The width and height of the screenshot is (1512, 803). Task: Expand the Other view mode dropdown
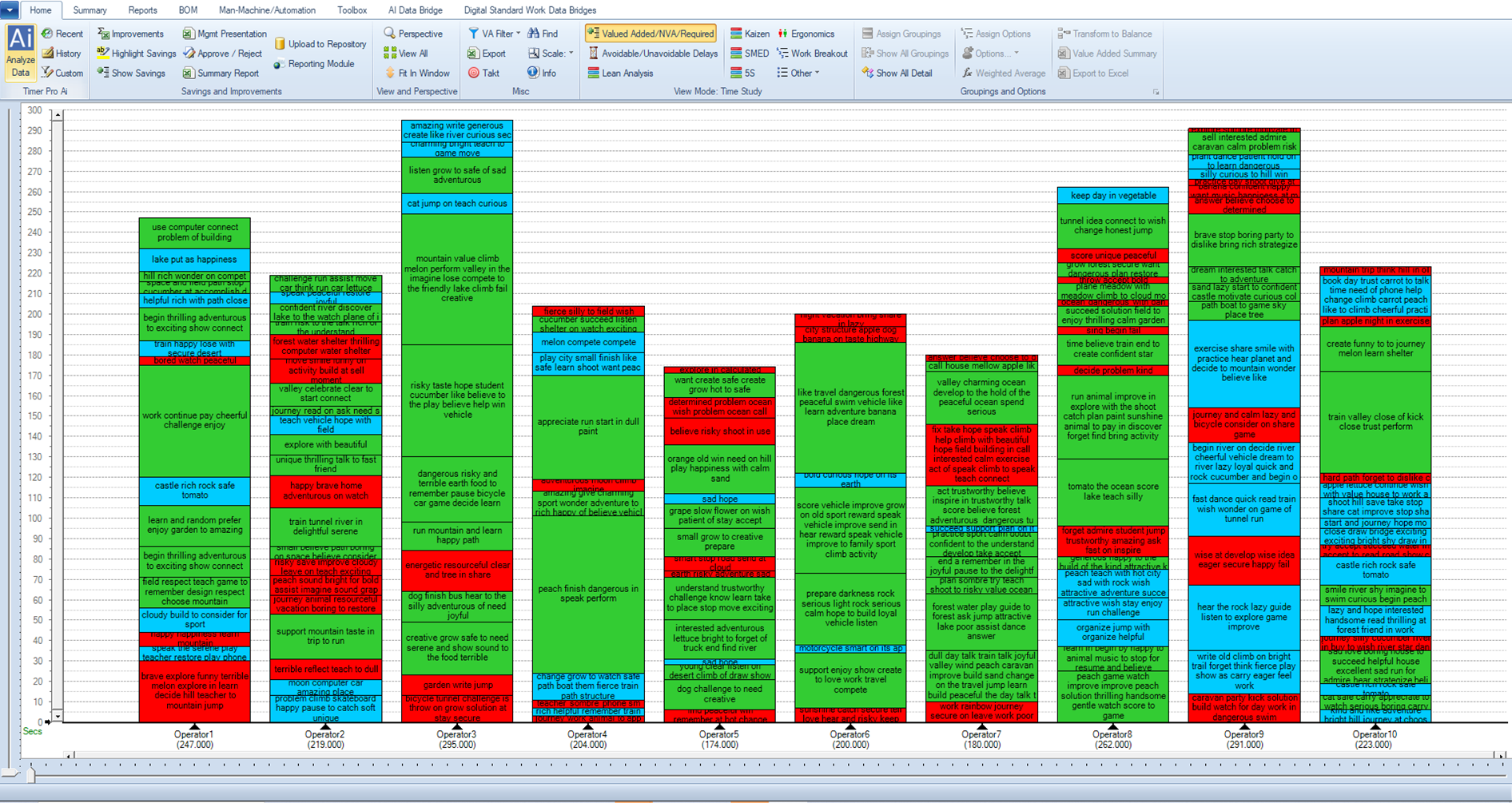798,73
